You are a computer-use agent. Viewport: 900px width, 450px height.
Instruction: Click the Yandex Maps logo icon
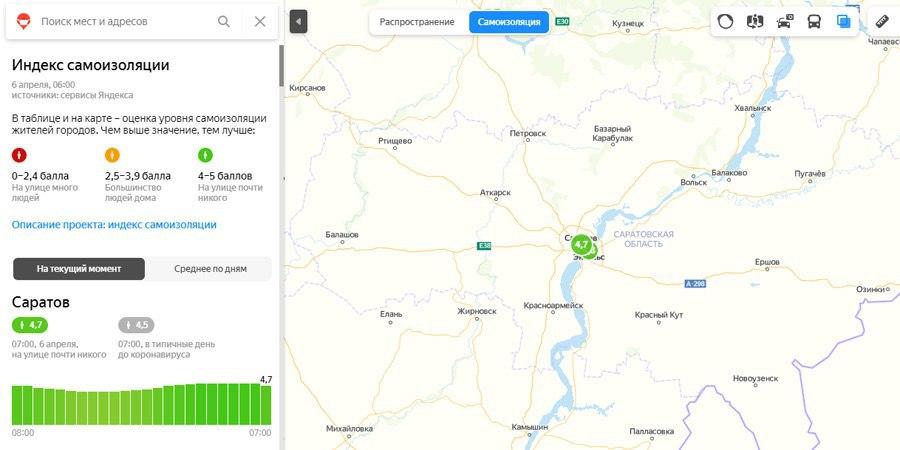point(24,21)
